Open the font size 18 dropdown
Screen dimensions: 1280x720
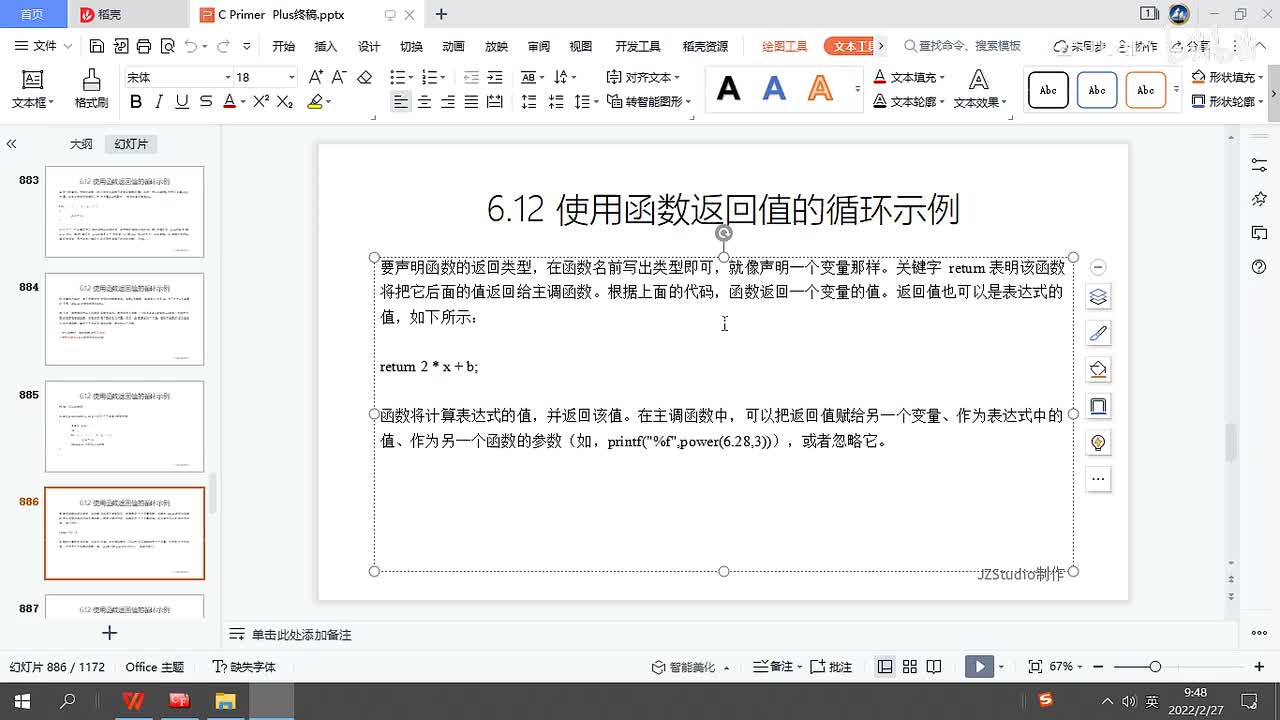(x=291, y=77)
